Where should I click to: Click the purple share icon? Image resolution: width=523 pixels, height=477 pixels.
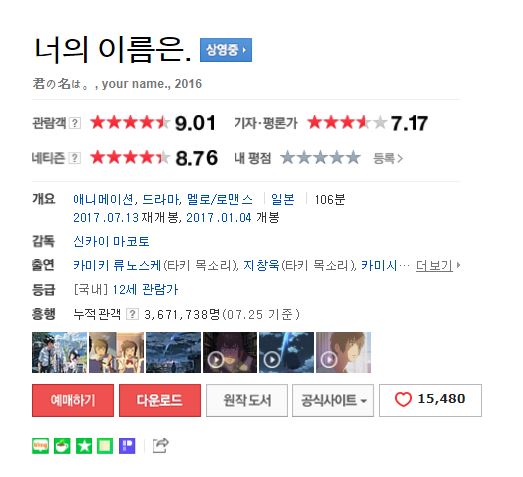[x=127, y=446]
